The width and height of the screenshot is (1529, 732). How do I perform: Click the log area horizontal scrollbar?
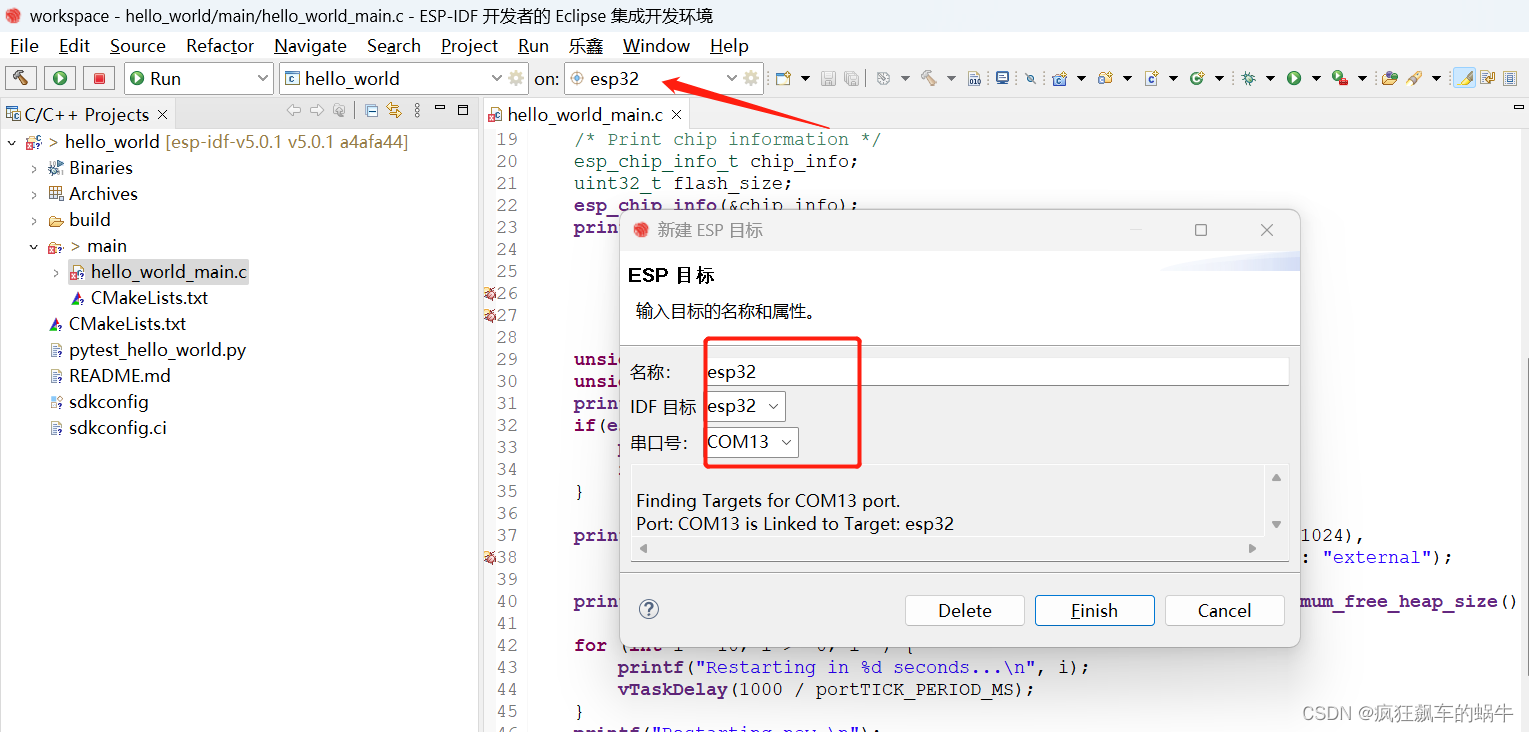coord(947,548)
